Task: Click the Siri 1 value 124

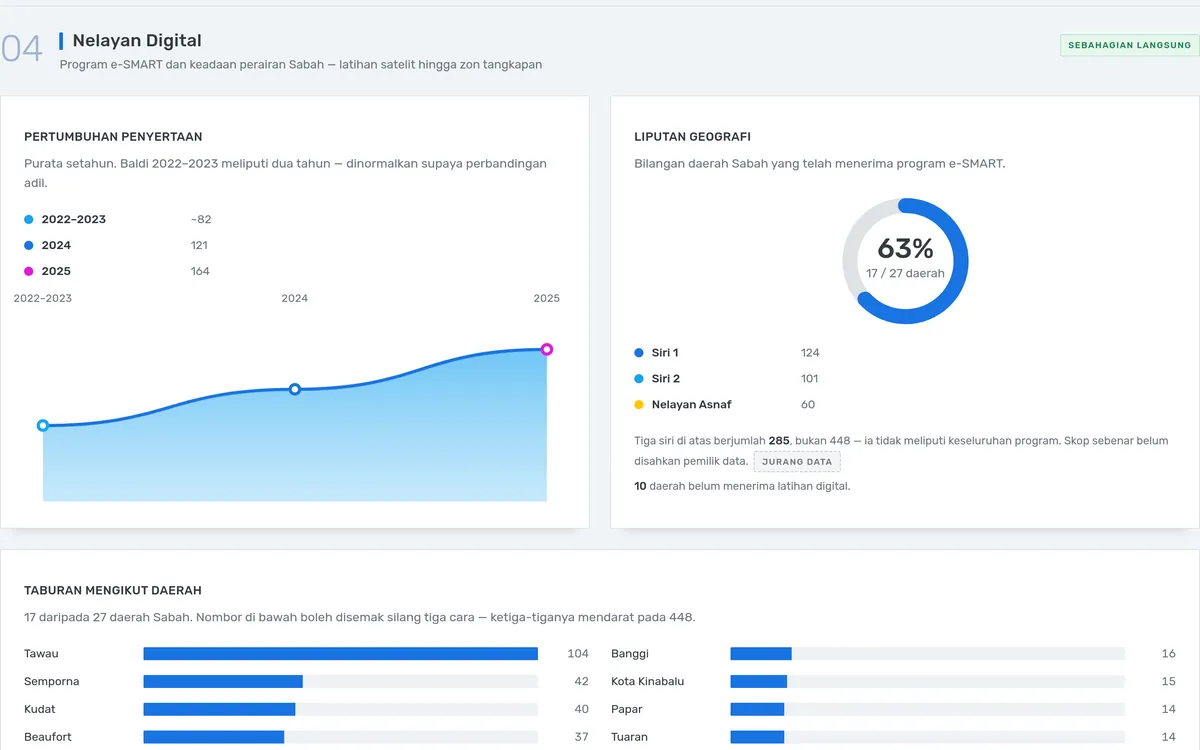Action: pos(810,352)
